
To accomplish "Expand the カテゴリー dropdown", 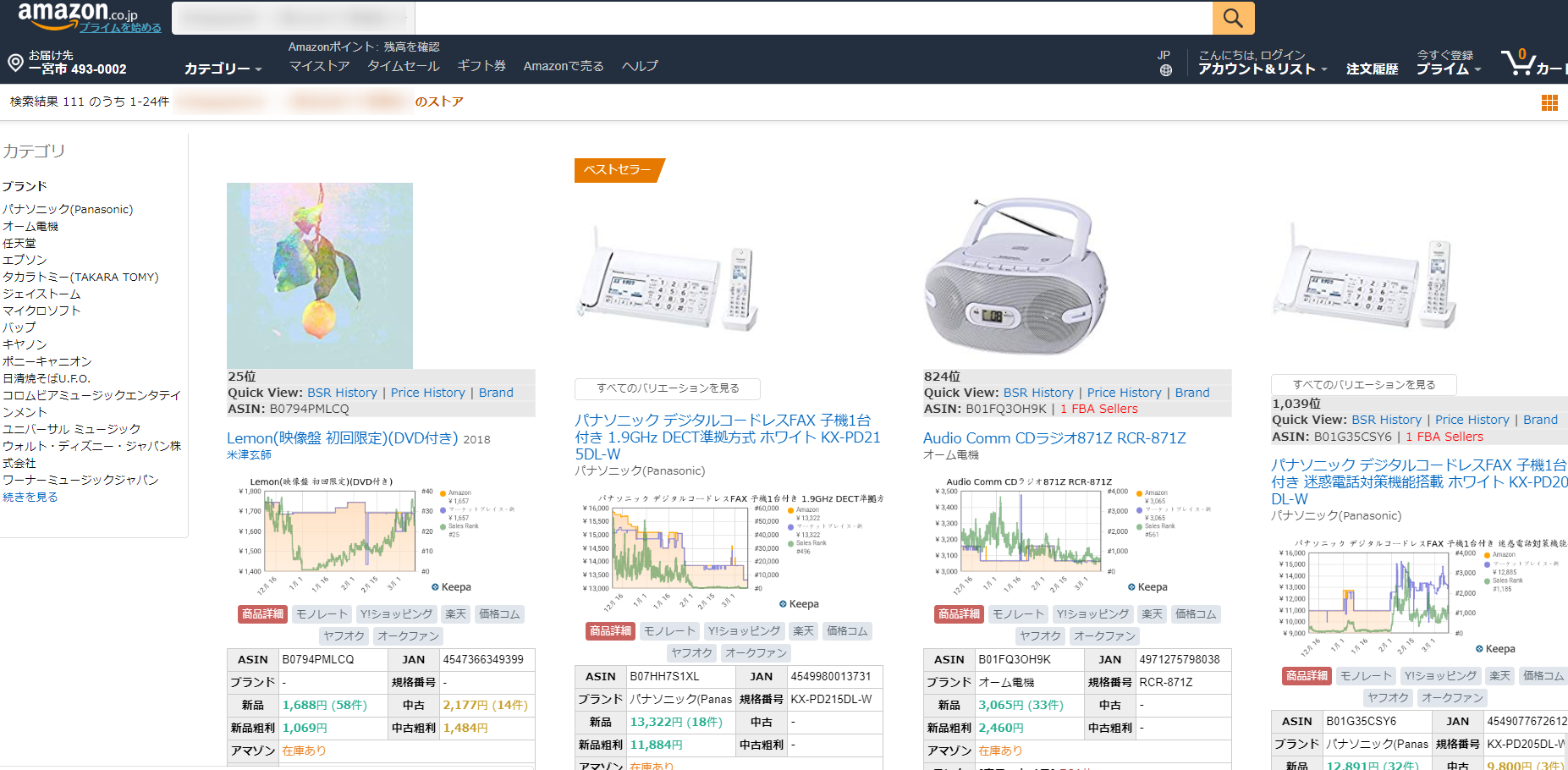I will [223, 69].
